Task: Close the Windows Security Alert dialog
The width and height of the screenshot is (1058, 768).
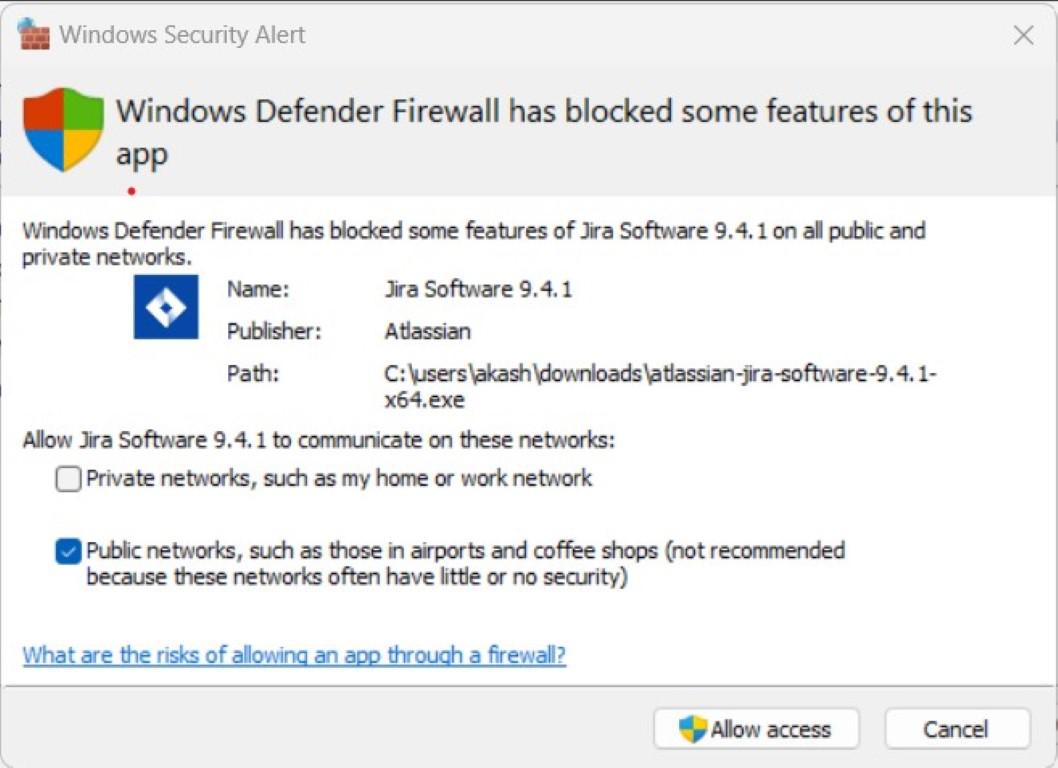Action: [x=1023, y=36]
